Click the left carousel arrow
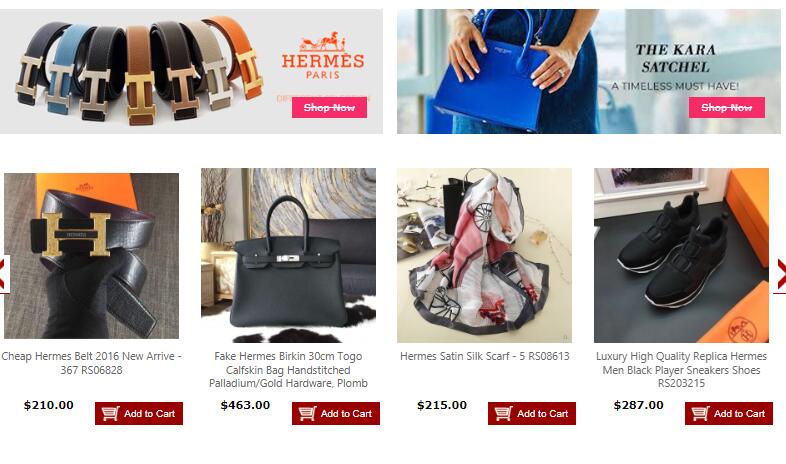The width and height of the screenshot is (786, 464). pos(4,274)
